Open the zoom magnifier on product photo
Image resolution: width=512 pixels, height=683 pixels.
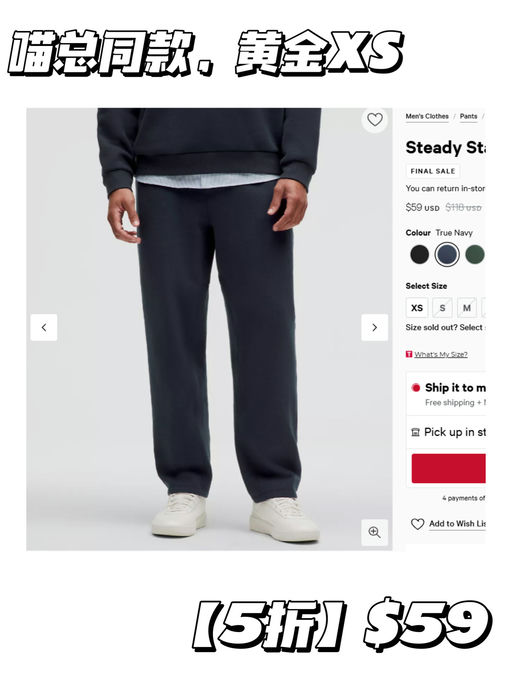[374, 532]
